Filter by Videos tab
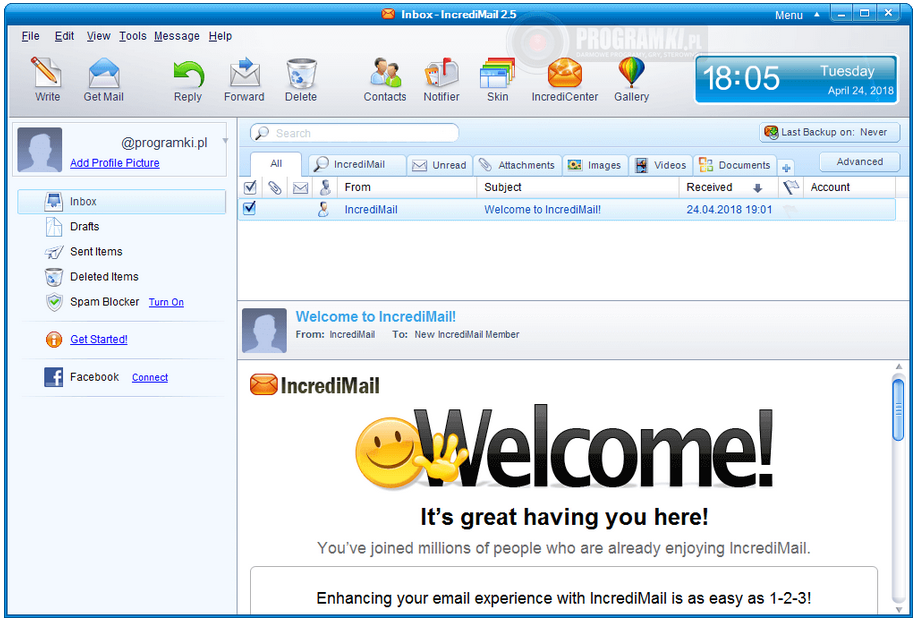The height and width of the screenshot is (621, 916). click(x=661, y=165)
